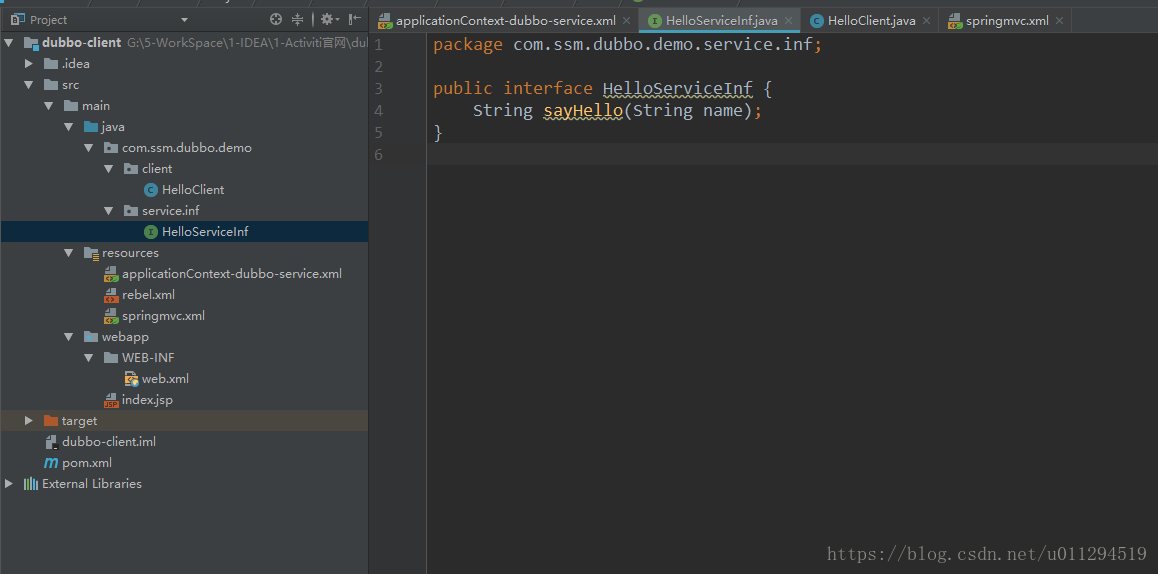
Task: Close the HelloServiceInf.java tab
Action: (789, 21)
